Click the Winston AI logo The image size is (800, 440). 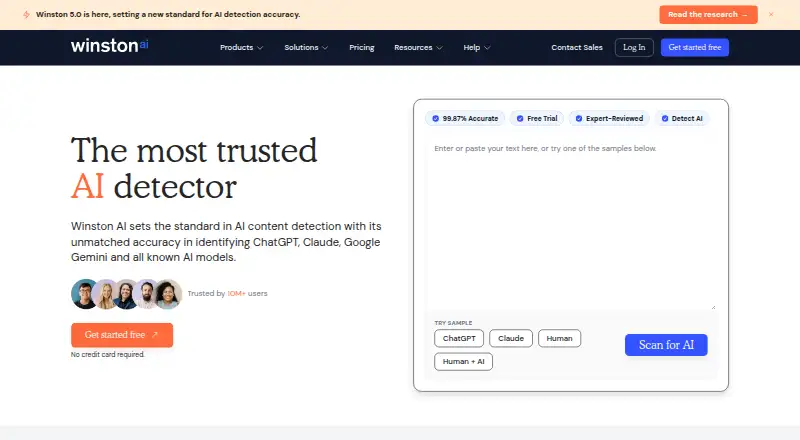[110, 46]
